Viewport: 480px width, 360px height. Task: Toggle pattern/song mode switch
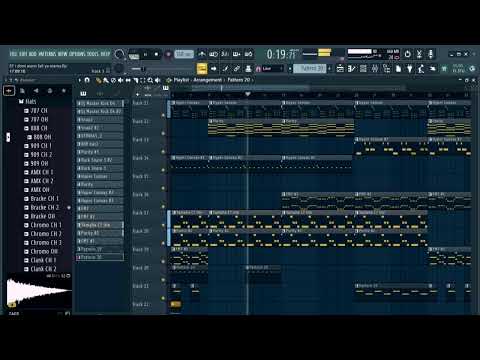click(x=134, y=54)
